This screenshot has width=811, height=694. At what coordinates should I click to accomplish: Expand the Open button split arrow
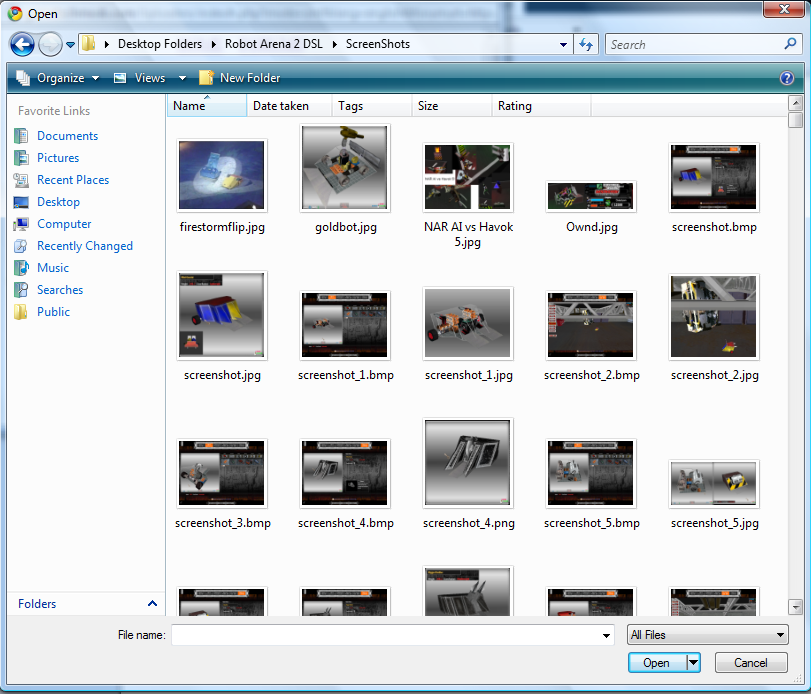tap(693, 663)
